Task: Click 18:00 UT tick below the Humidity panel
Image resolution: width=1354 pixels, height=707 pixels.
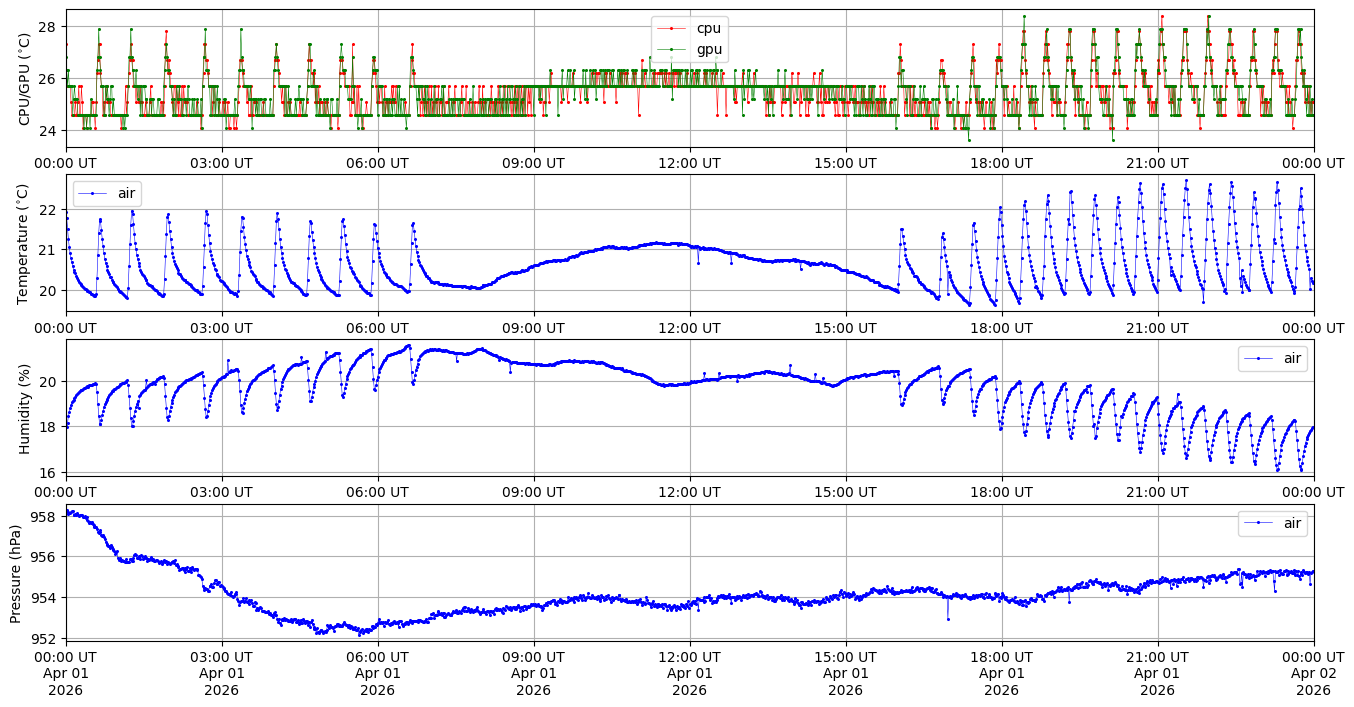Action: [x=1001, y=492]
